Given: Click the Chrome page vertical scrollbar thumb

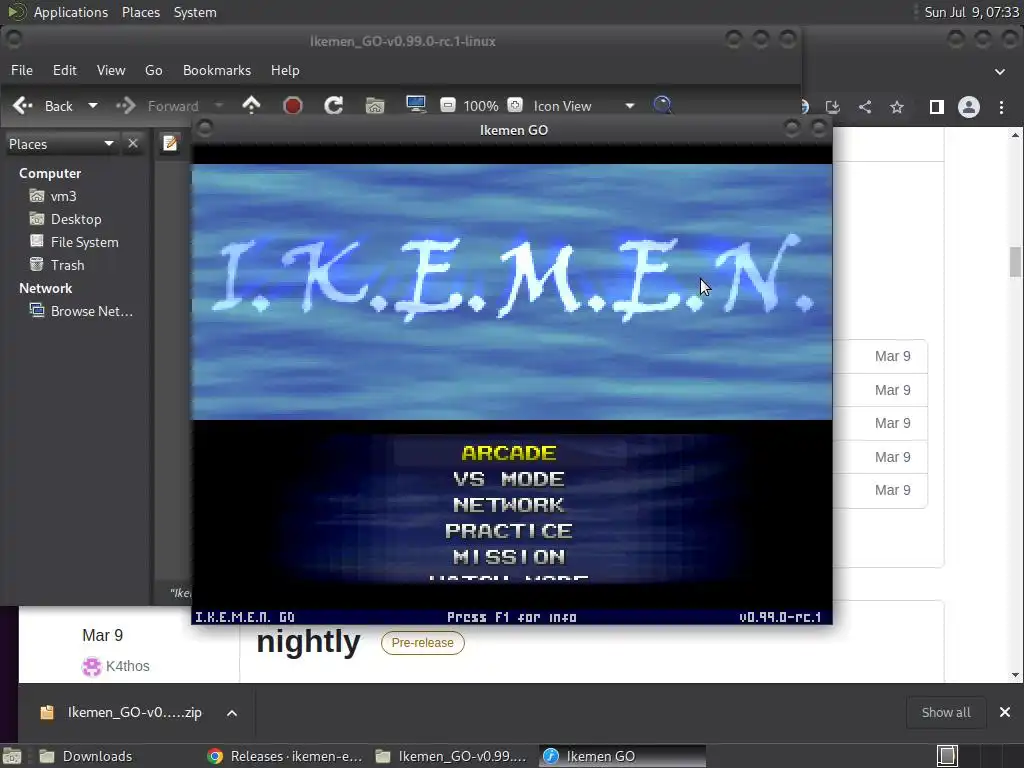Looking at the screenshot, I should 1015,261.
